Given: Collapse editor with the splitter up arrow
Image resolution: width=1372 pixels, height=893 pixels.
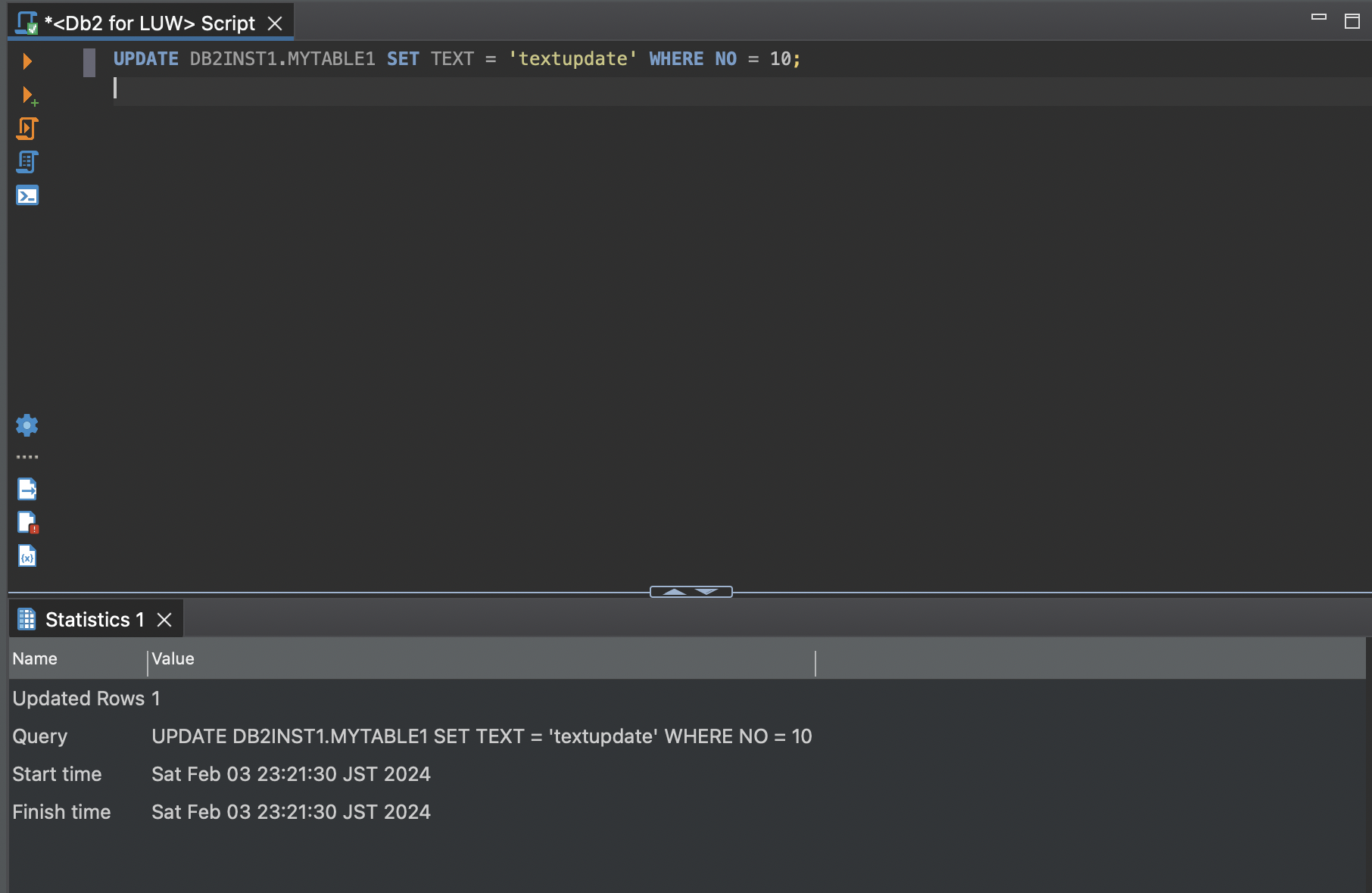Looking at the screenshot, I should [674, 592].
